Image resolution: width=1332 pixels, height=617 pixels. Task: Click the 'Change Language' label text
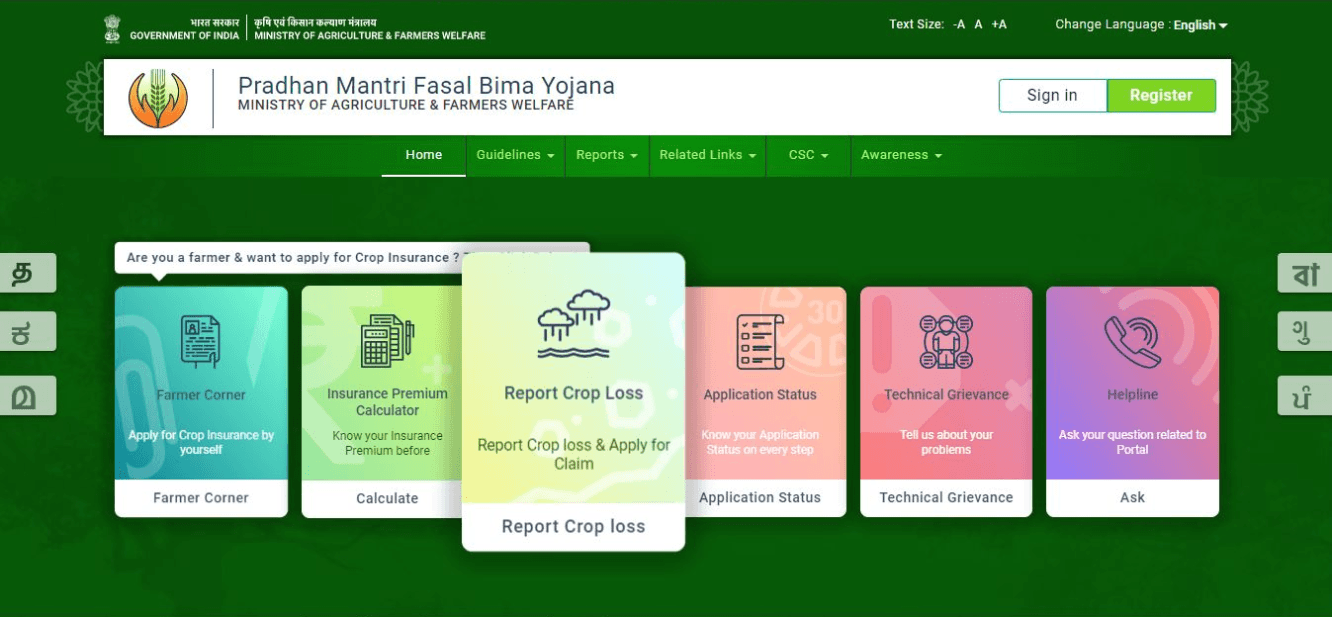(1109, 24)
